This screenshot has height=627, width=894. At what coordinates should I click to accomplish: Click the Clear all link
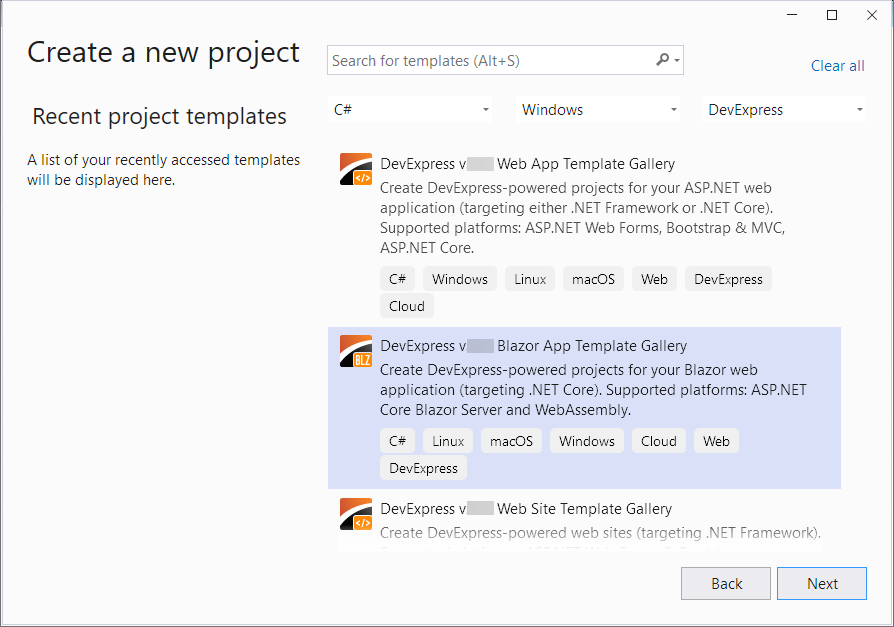tap(837, 65)
